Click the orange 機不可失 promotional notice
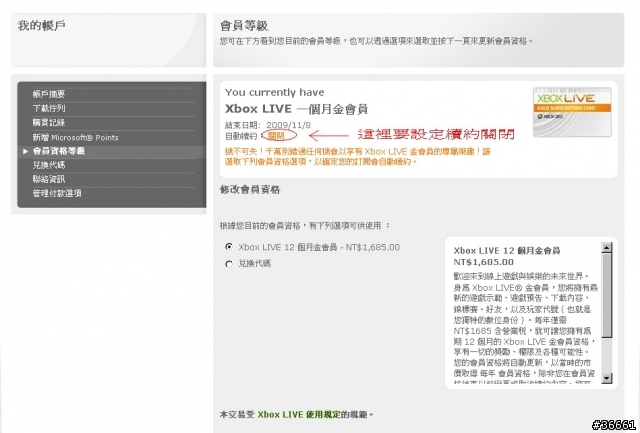 click(358, 157)
